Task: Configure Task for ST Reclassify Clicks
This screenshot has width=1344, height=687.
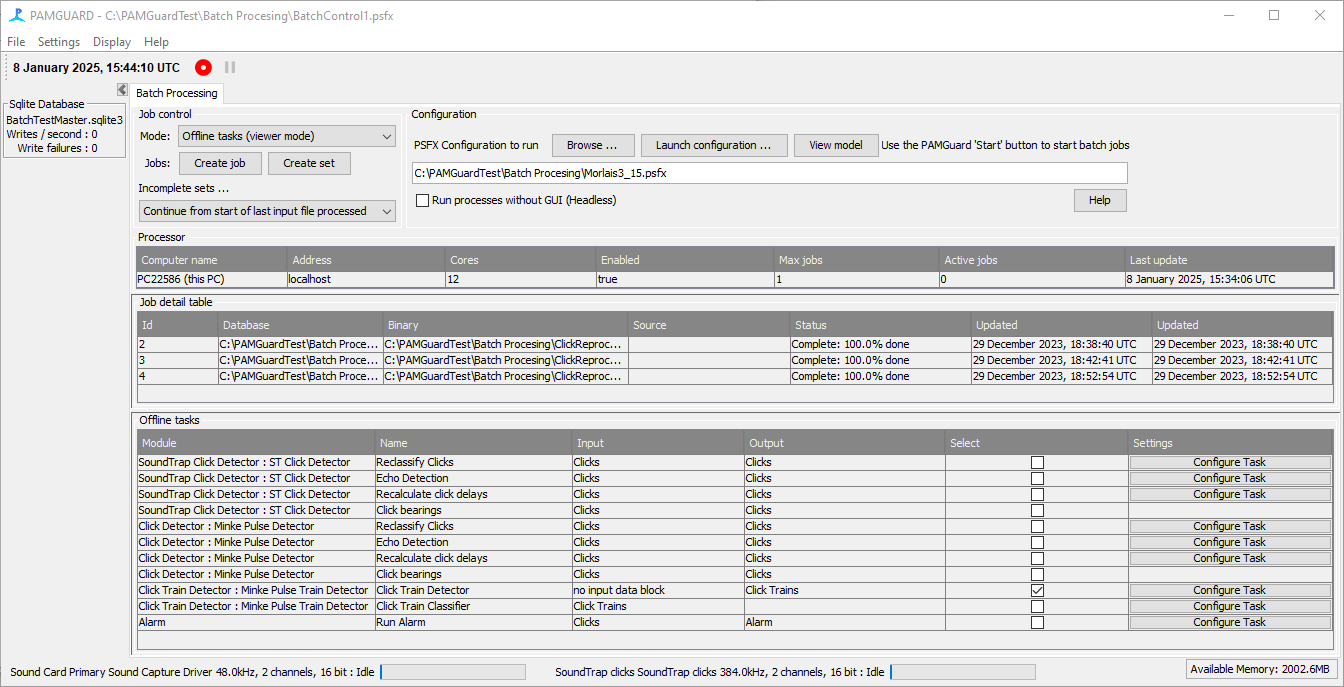Action: click(x=1230, y=462)
